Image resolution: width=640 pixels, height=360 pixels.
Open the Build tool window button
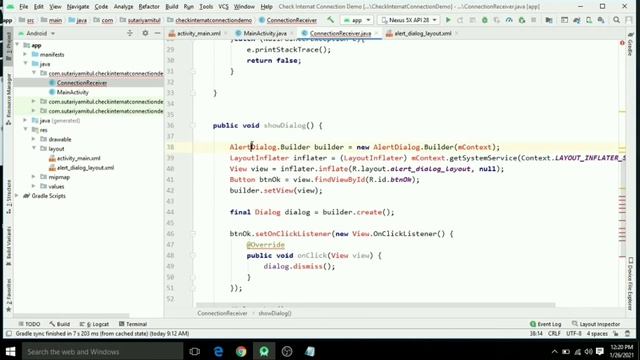pyautogui.click(x=60, y=324)
